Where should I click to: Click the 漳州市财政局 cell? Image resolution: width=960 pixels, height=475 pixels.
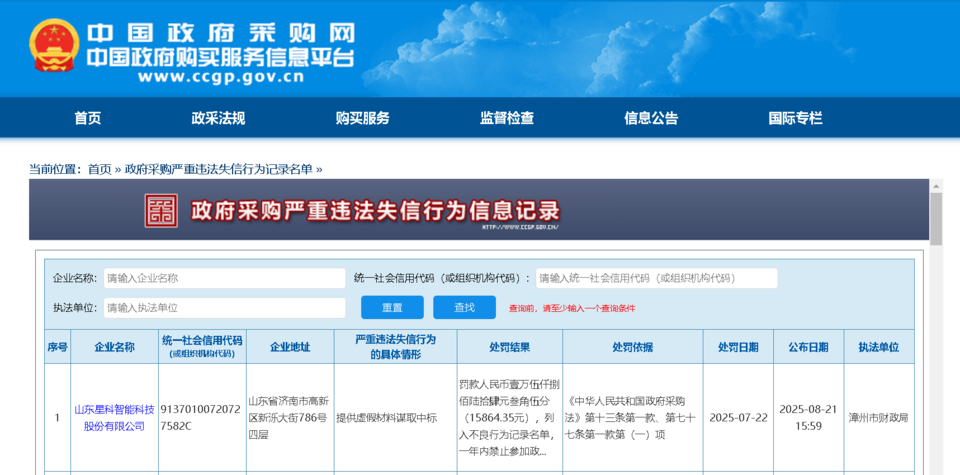click(x=879, y=418)
